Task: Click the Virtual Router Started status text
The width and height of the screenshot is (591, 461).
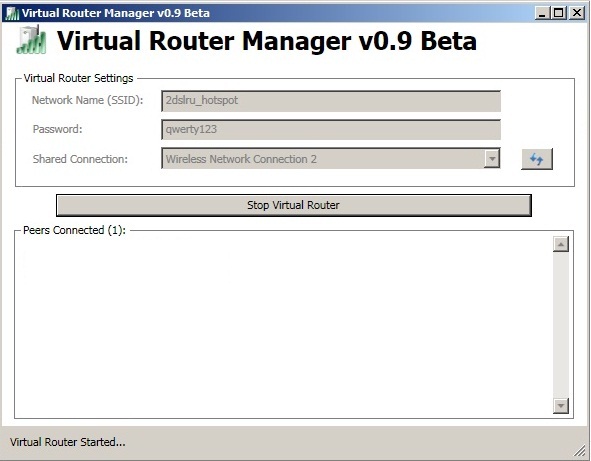Action: tap(68, 442)
